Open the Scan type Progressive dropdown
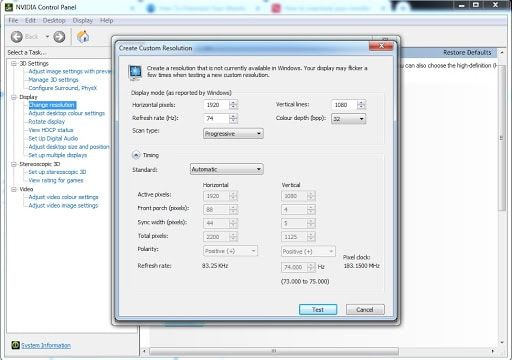The width and height of the screenshot is (512, 360). pyautogui.click(x=233, y=134)
